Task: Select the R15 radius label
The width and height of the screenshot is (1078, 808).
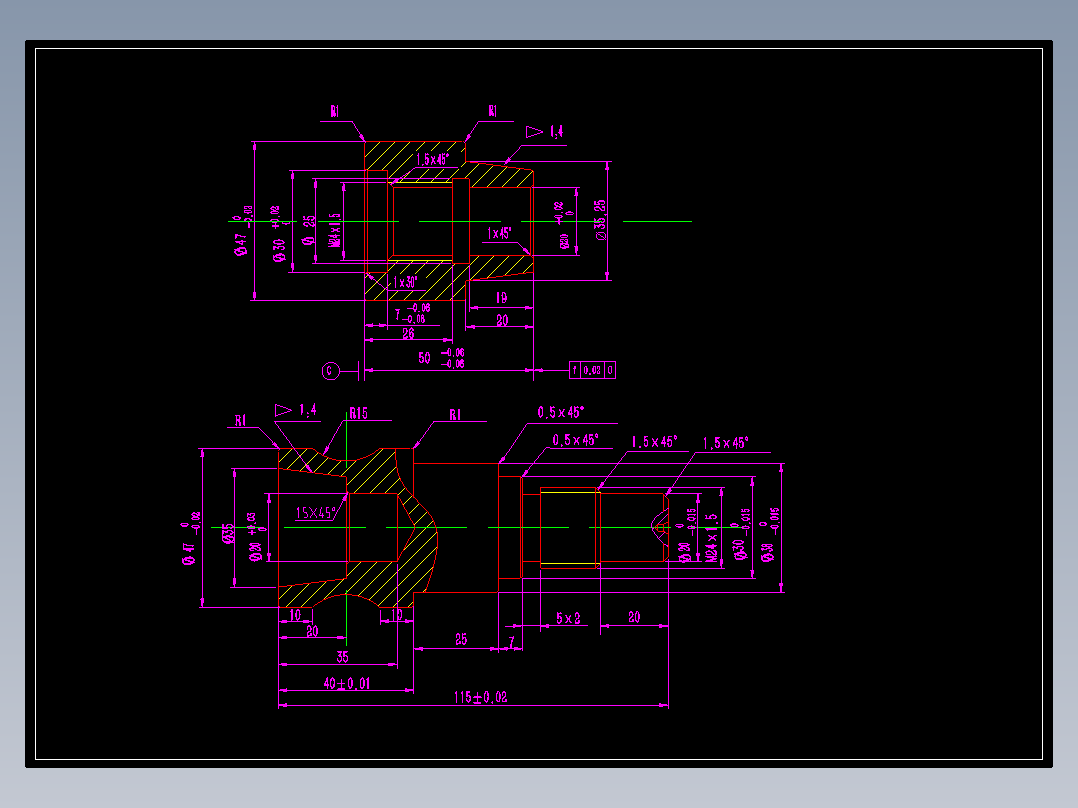Action: coord(359,413)
